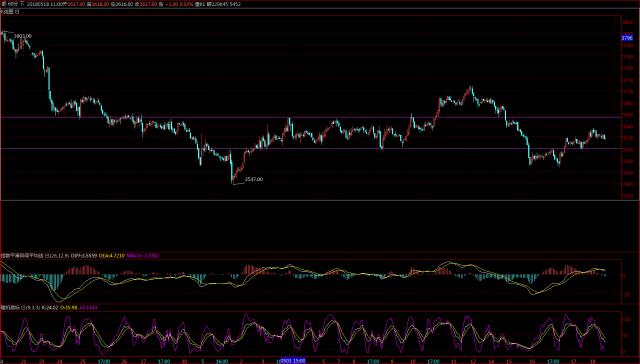Click the yellow DEA value label
The width and height of the screenshot is (640, 364).
(111, 256)
